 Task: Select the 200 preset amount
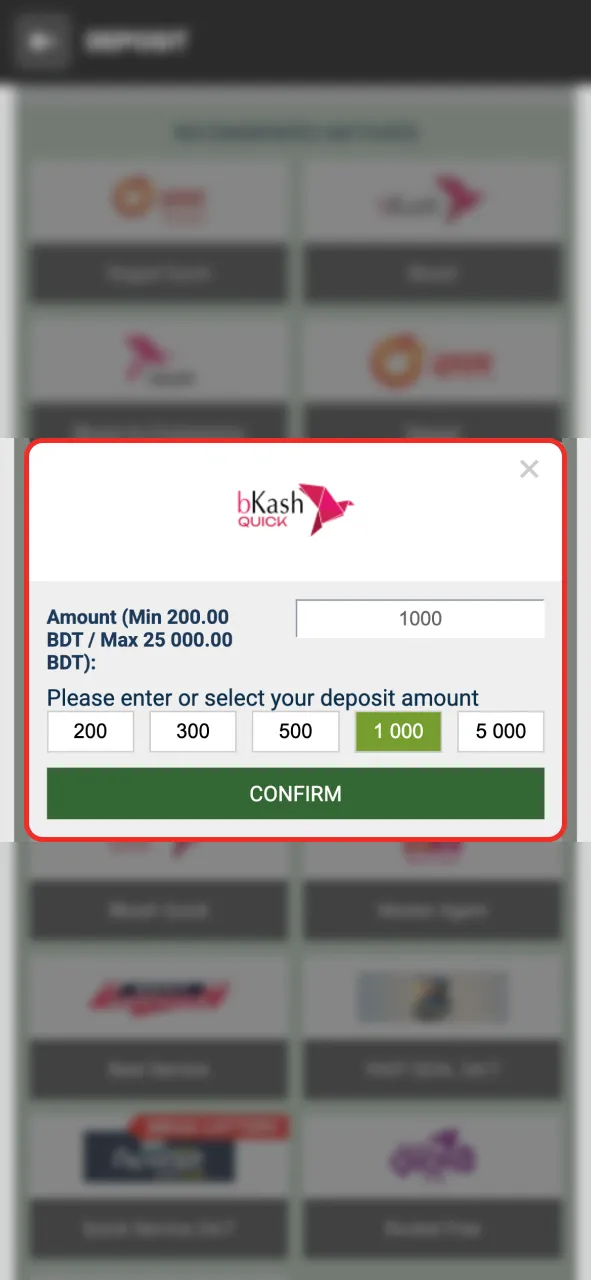pos(90,731)
